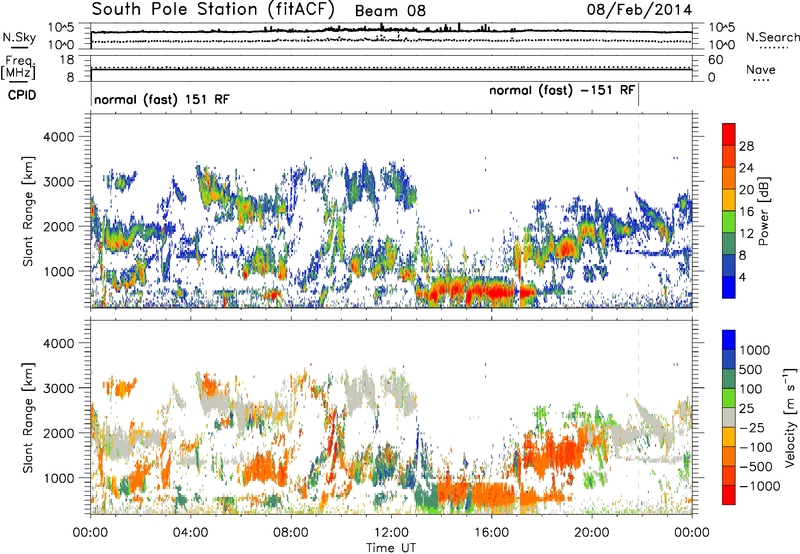Image resolution: width=800 pixels, height=554 pixels.
Task: Click 'normal (fast) 151 RF' text
Action: pos(162,99)
